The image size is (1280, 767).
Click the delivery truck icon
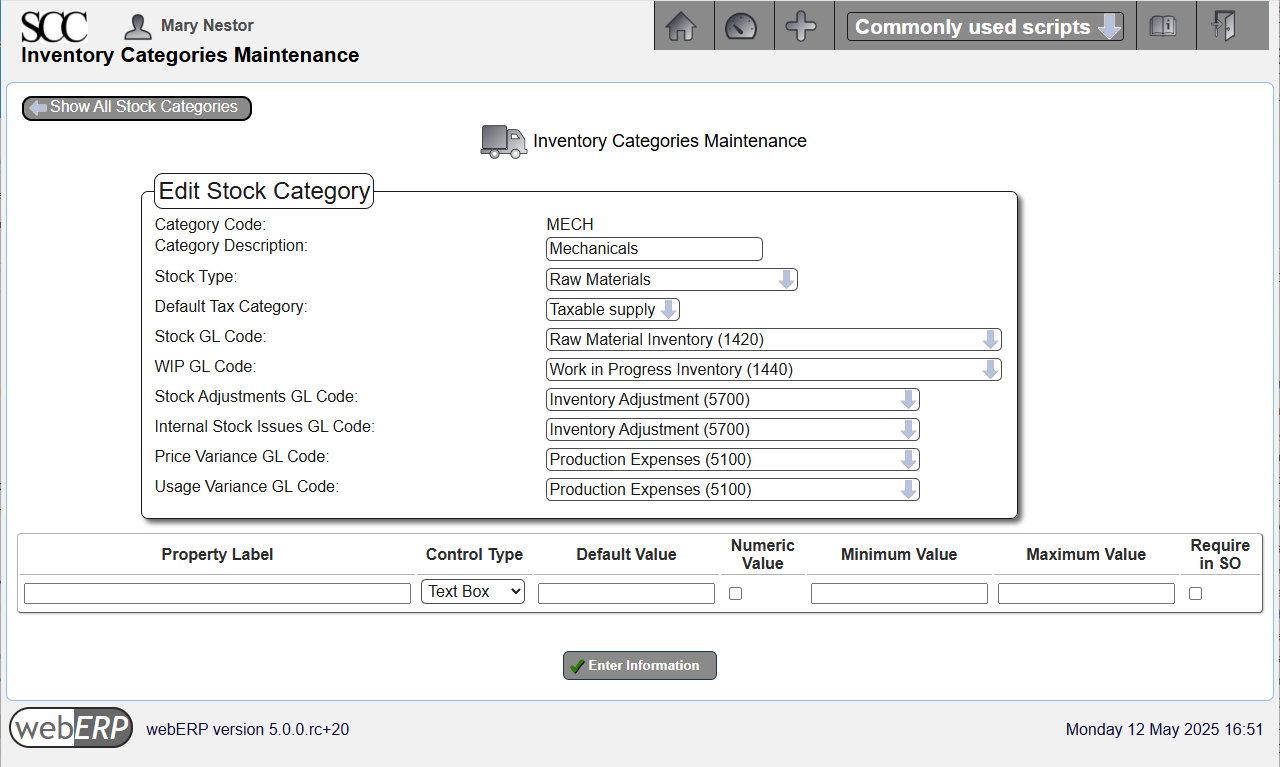(504, 142)
